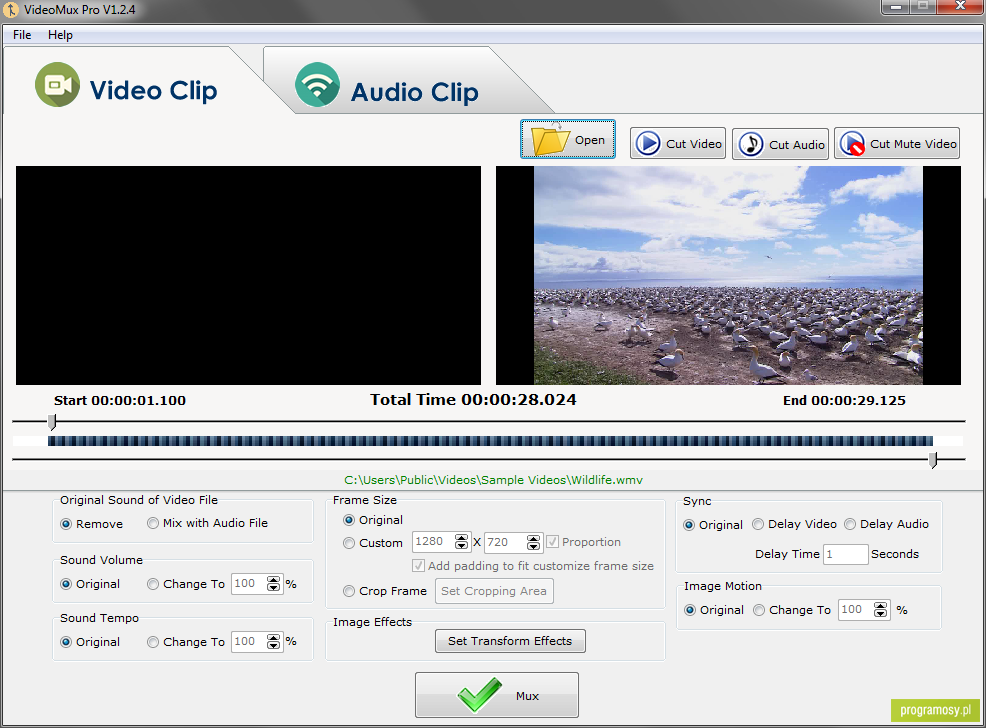
Task: Click the Image Motion percentage spinner arrows
Action: tap(881, 610)
